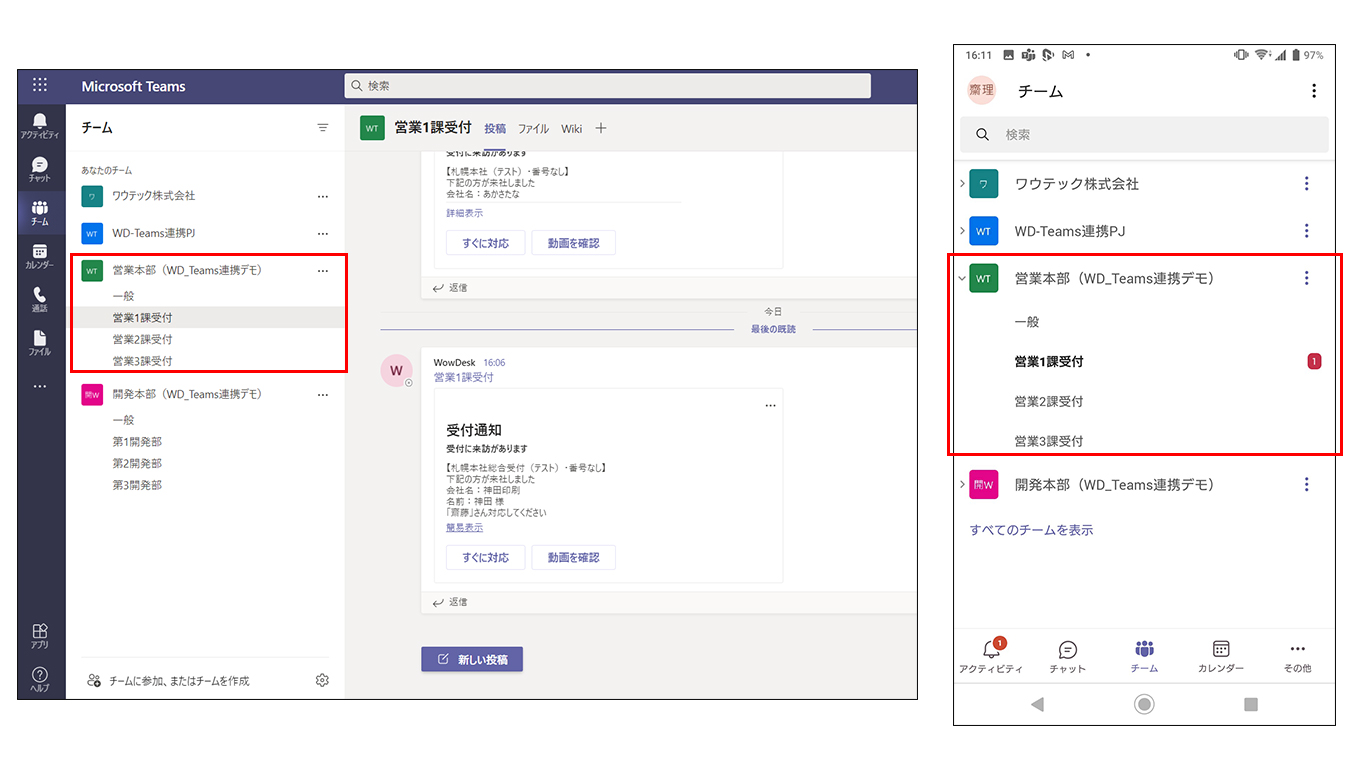Click 動画を確認 in the upper card
The width and height of the screenshot is (1366, 768).
coord(573,242)
